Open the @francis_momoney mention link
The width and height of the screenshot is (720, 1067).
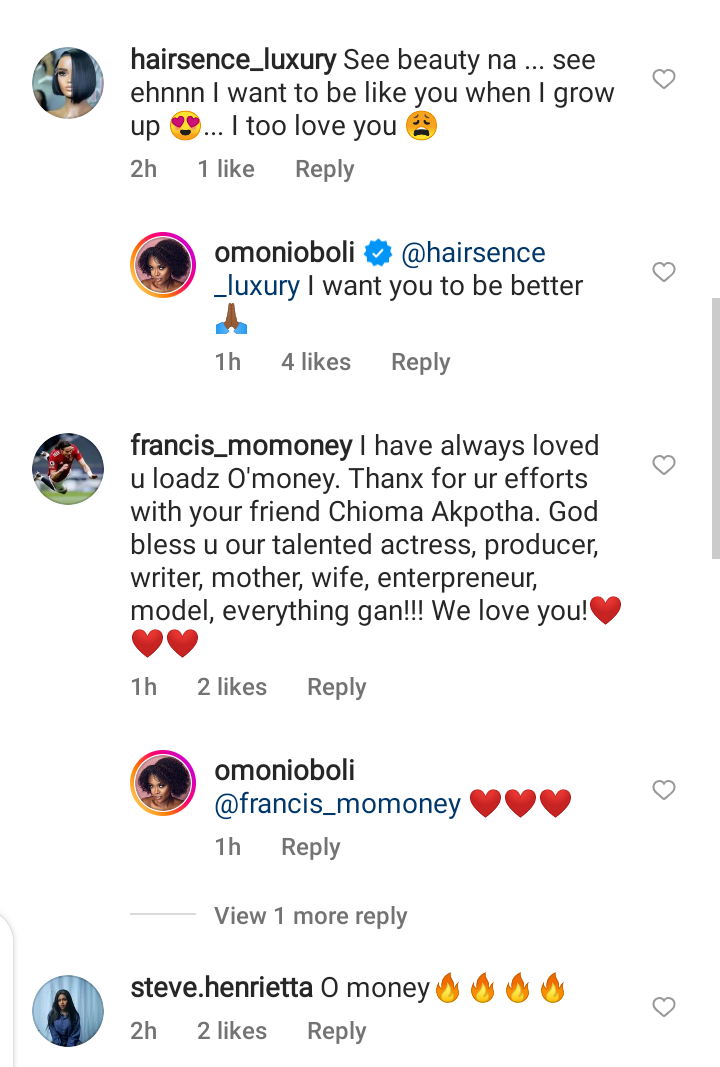click(338, 804)
